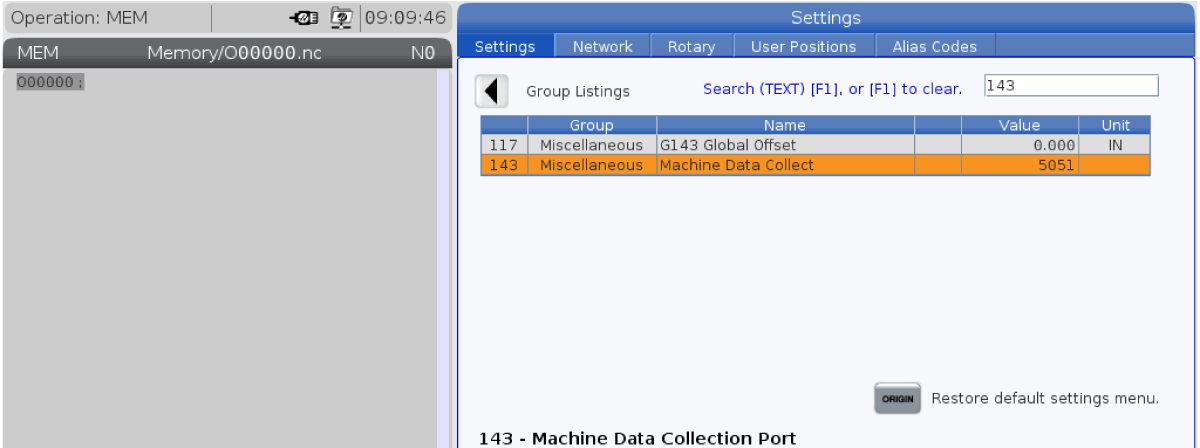Click the search field containing 143
The height and width of the screenshot is (448, 1200).
click(1071, 86)
